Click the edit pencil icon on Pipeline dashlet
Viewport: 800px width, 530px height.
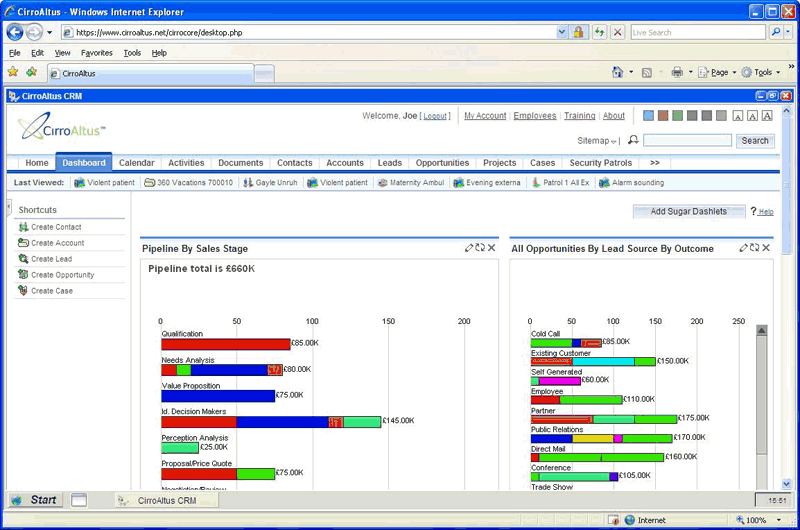[x=469, y=248]
